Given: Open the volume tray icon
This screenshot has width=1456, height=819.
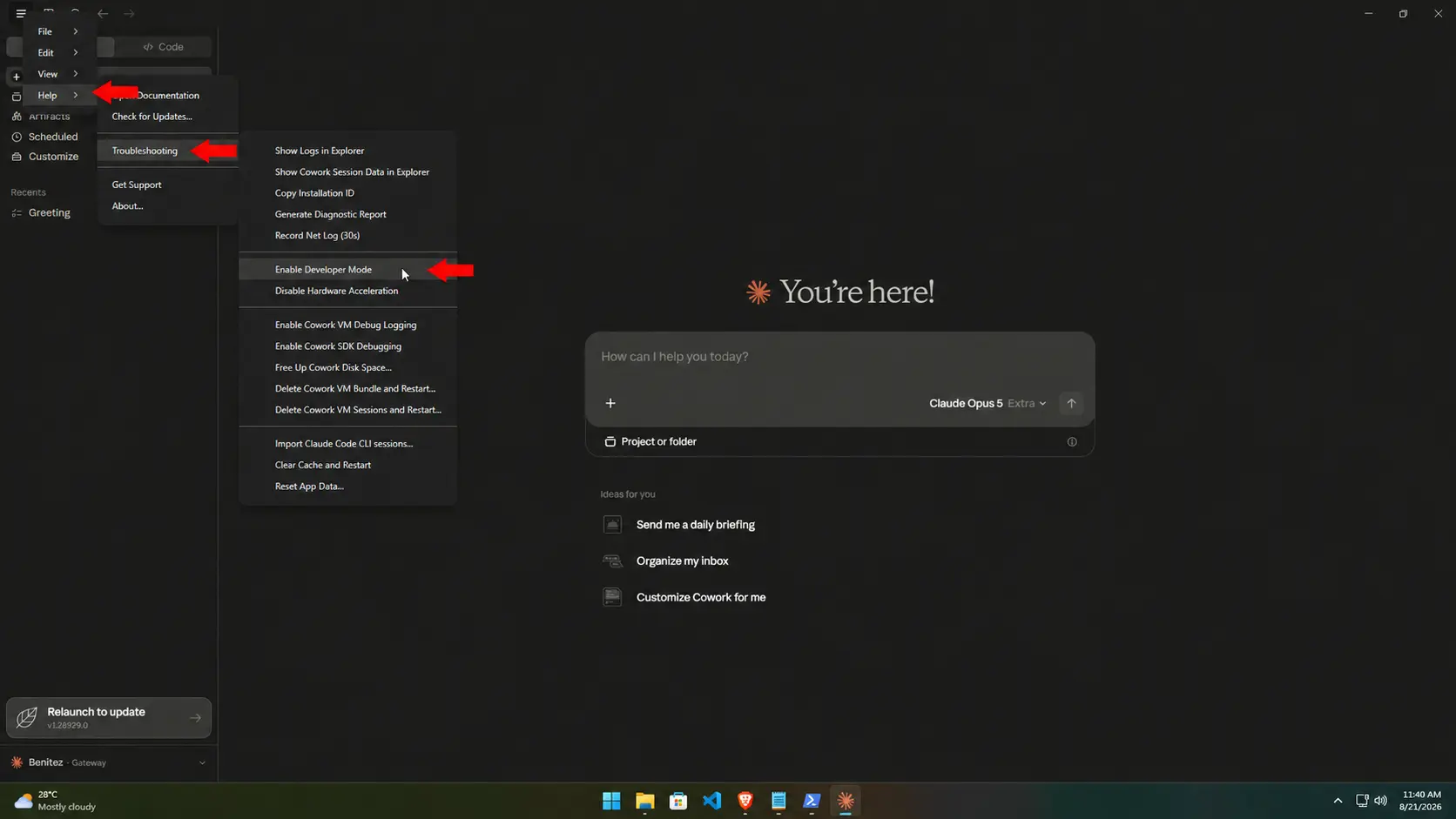Looking at the screenshot, I should click(x=1381, y=801).
